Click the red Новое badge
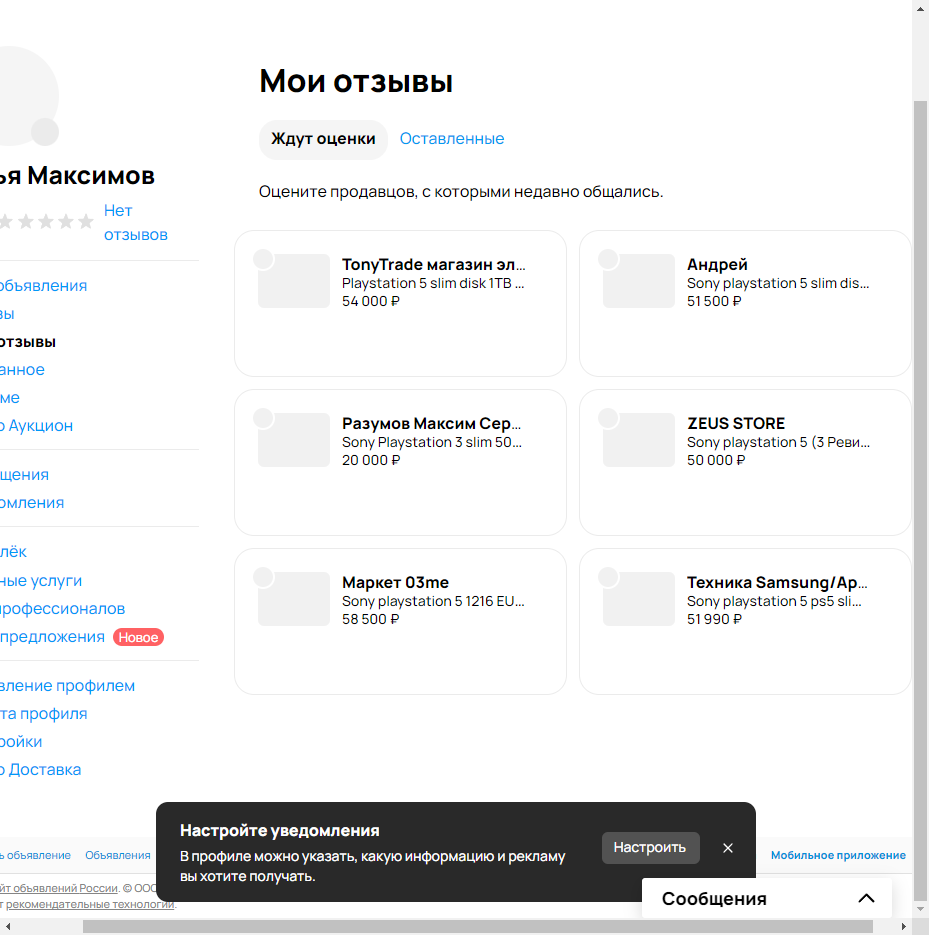This screenshot has height=935, width=929. point(138,637)
